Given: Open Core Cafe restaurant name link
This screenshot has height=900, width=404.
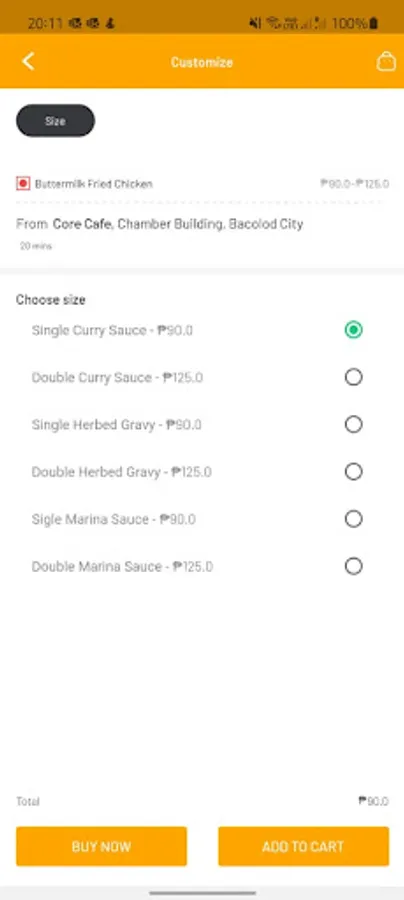Looking at the screenshot, I should 82,224.
